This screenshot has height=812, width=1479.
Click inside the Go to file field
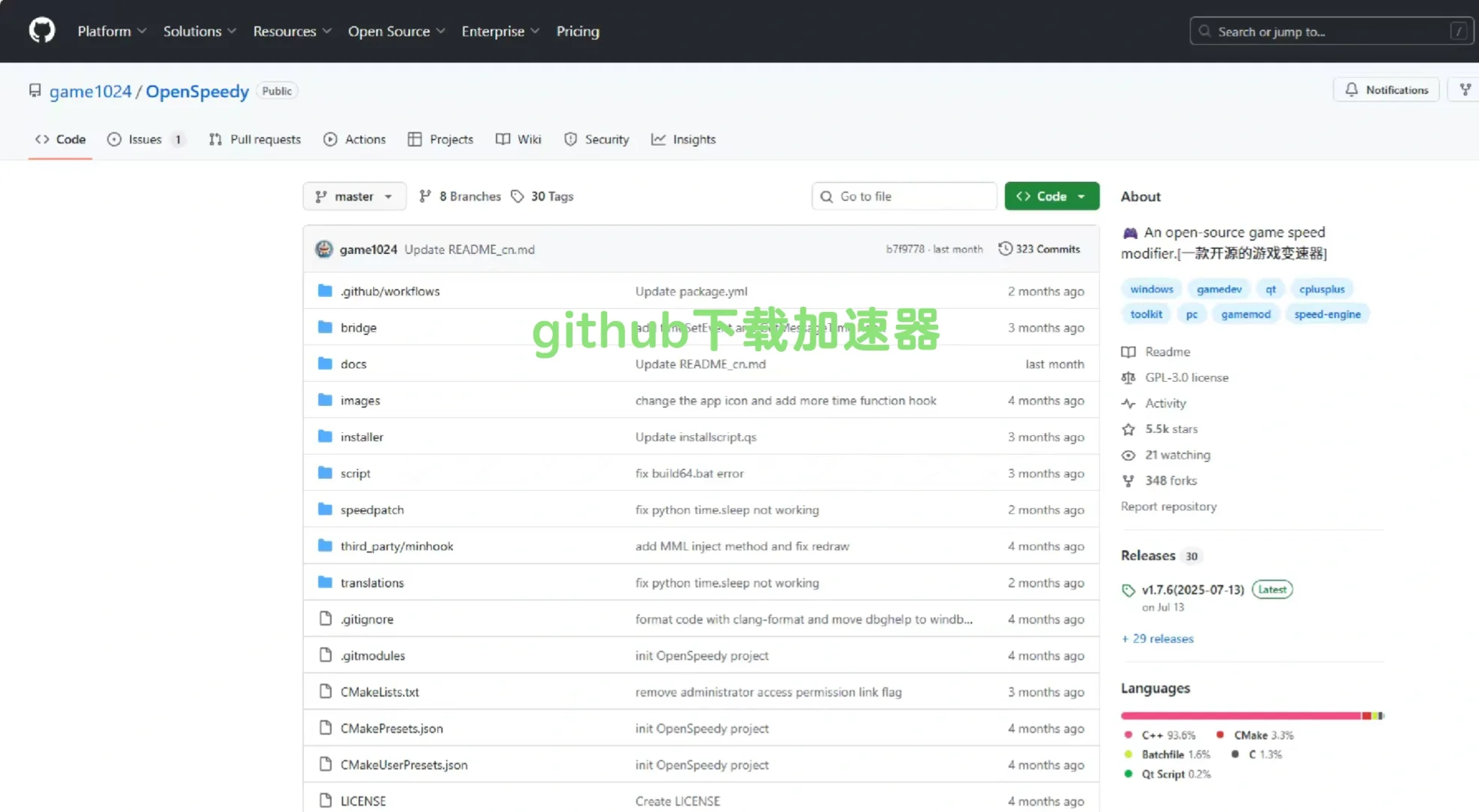(903, 196)
